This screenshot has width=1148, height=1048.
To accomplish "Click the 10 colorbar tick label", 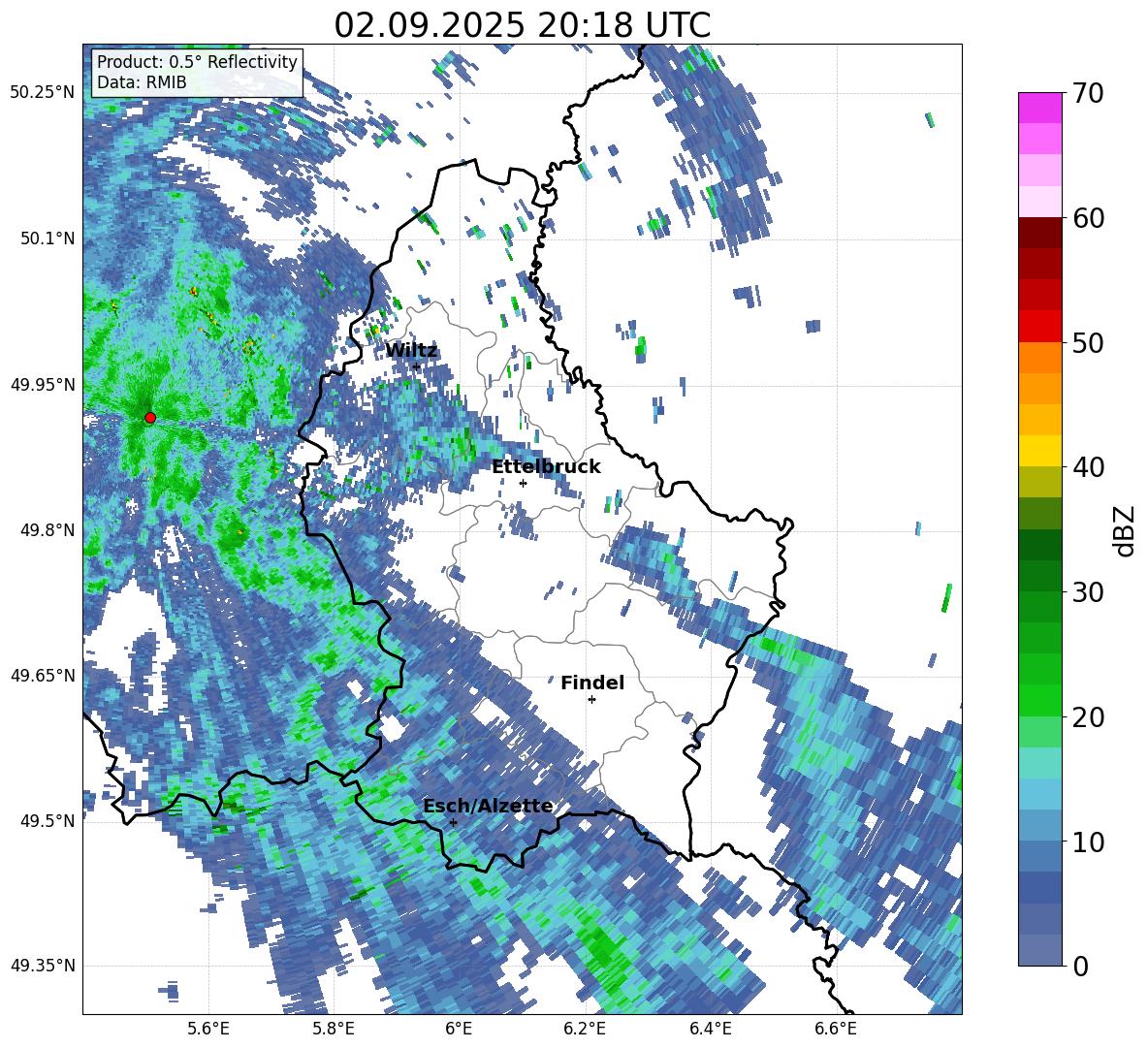I will tap(1088, 841).
